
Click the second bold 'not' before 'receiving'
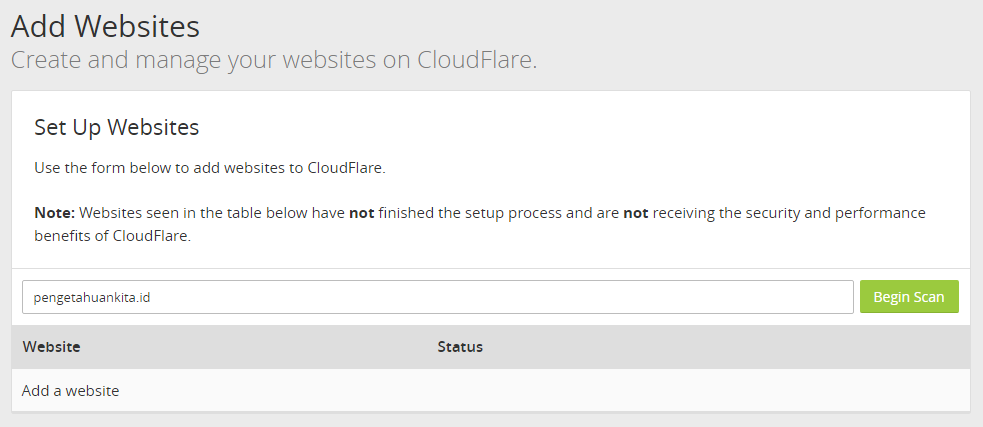coord(636,213)
